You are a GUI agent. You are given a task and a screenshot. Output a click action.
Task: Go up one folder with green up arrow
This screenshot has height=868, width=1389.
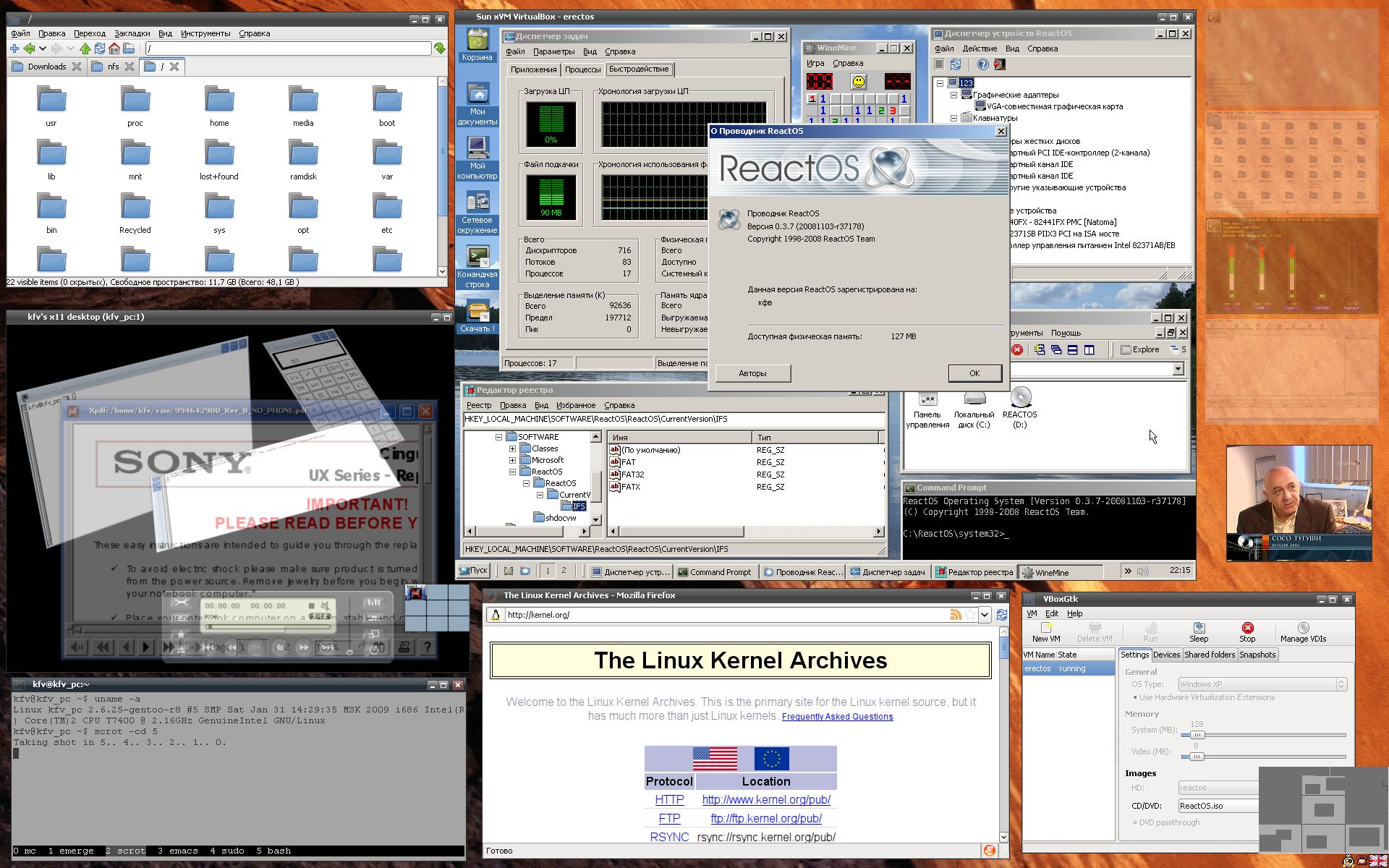click(85, 48)
